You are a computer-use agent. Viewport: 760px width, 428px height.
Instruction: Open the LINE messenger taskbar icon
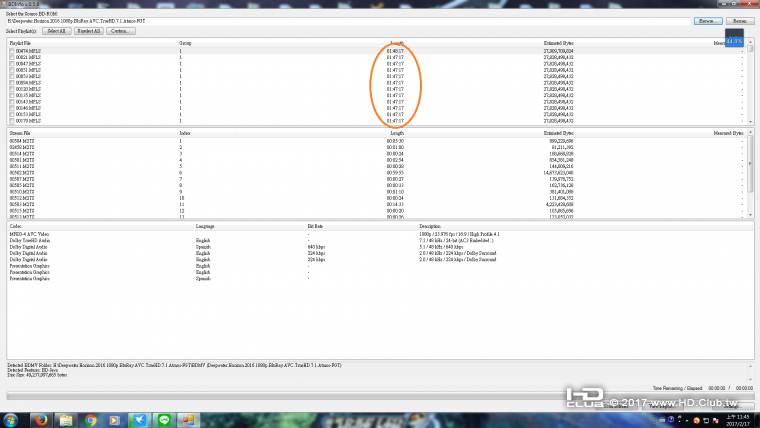click(x=163, y=420)
